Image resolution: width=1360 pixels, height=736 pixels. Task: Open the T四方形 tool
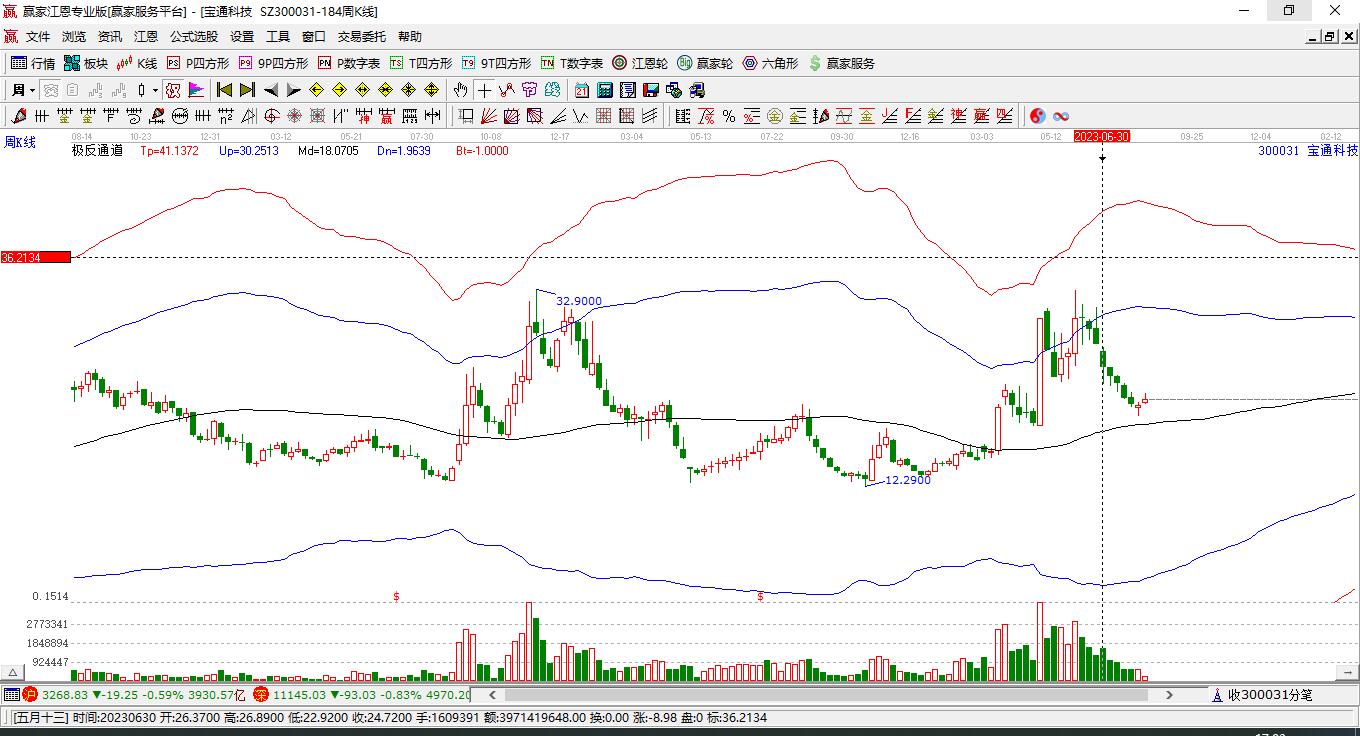click(x=421, y=63)
